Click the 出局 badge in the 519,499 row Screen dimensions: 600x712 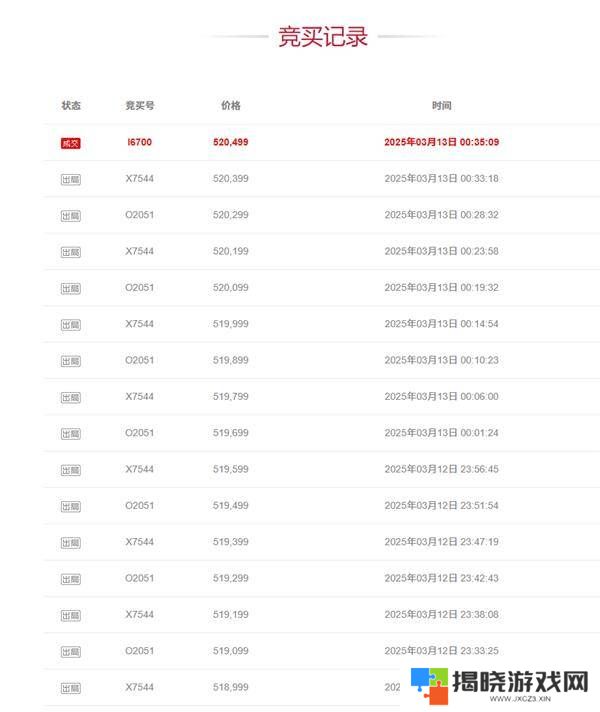click(x=70, y=506)
